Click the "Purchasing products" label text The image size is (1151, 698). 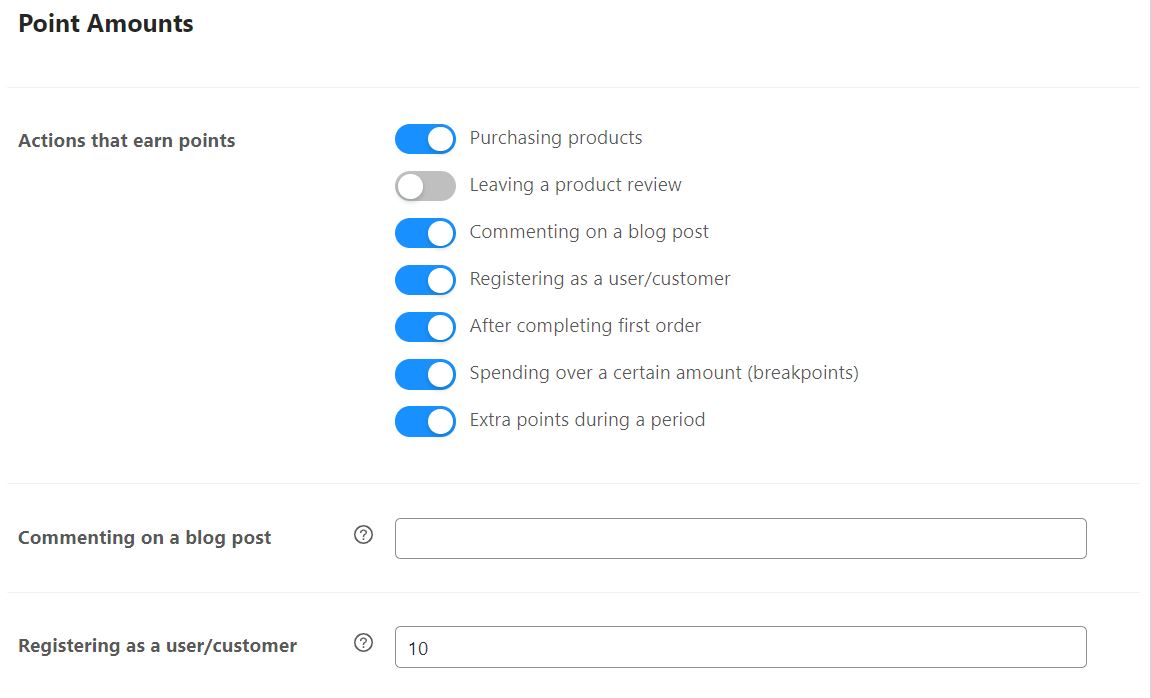point(556,138)
